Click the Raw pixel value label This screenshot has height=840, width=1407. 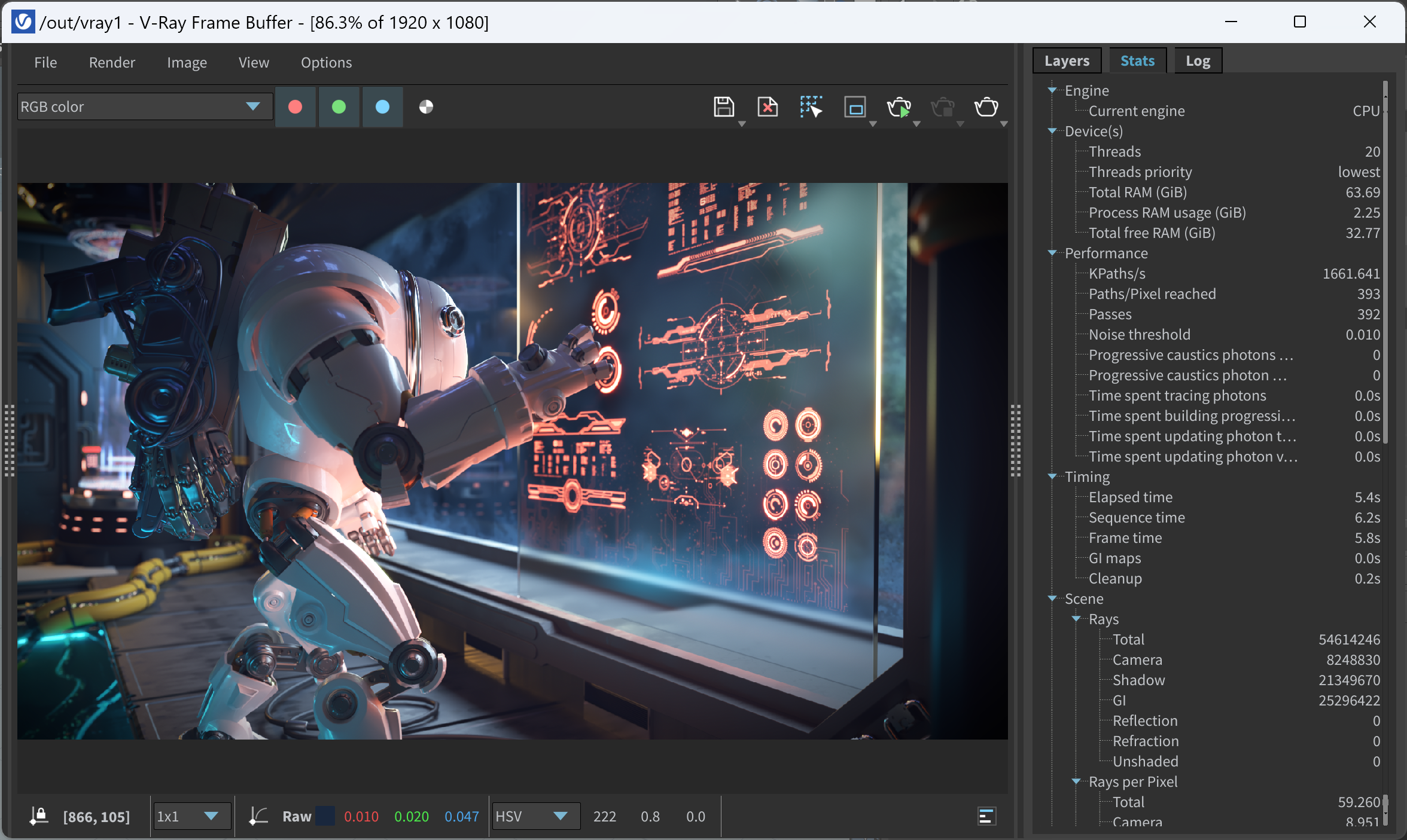(x=297, y=817)
